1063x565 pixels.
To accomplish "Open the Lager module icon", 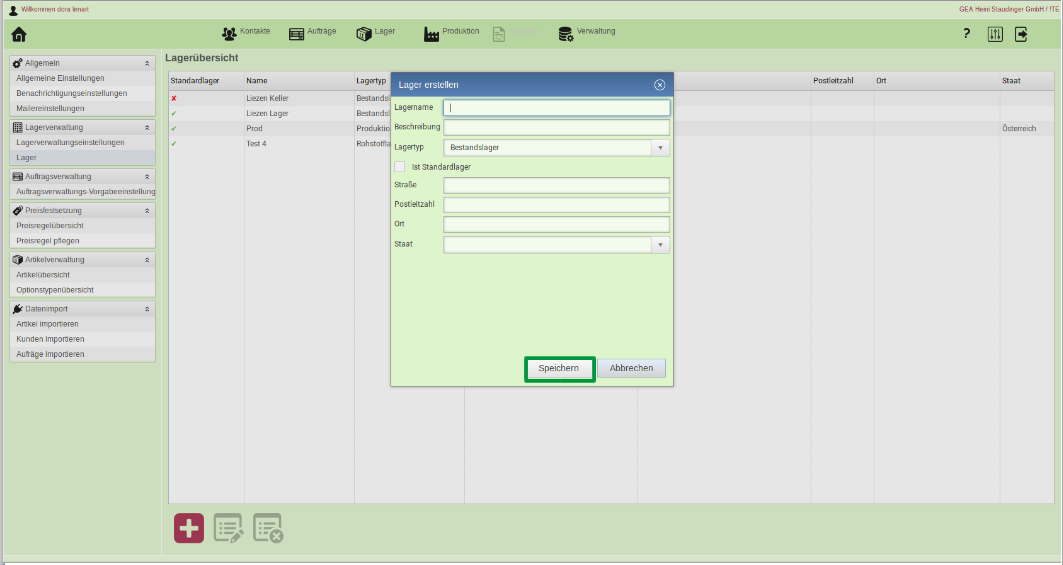I will point(364,34).
